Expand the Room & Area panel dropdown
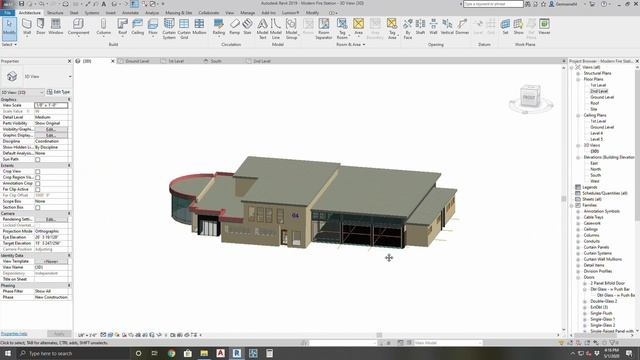The image size is (640, 360). [x=351, y=44]
